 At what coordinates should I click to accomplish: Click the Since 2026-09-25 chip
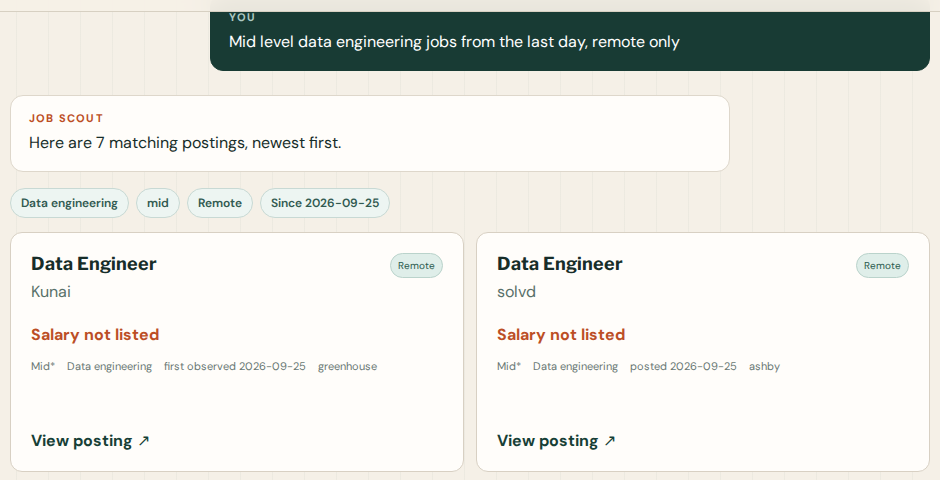click(325, 203)
